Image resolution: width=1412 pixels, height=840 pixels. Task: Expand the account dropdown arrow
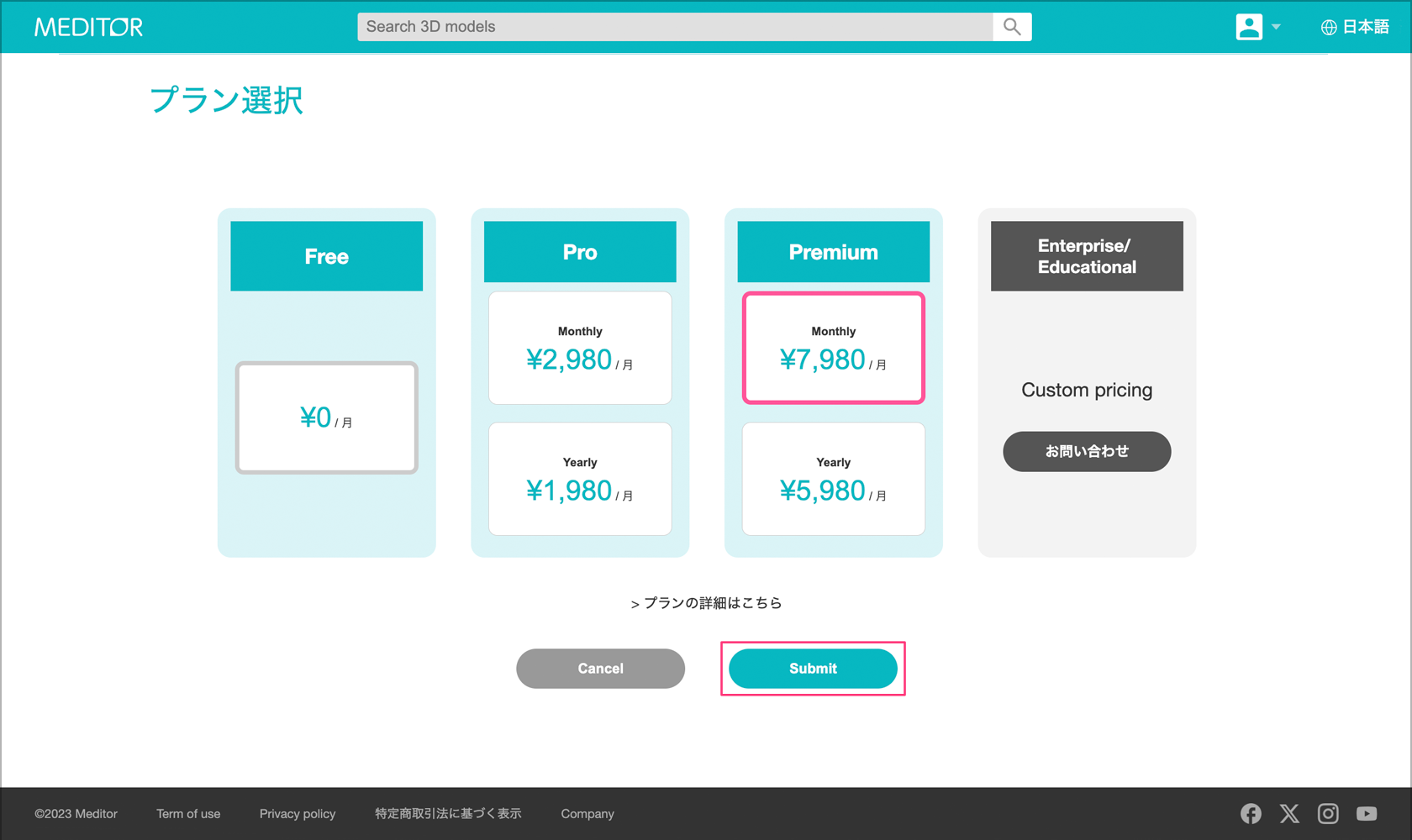tap(1276, 27)
